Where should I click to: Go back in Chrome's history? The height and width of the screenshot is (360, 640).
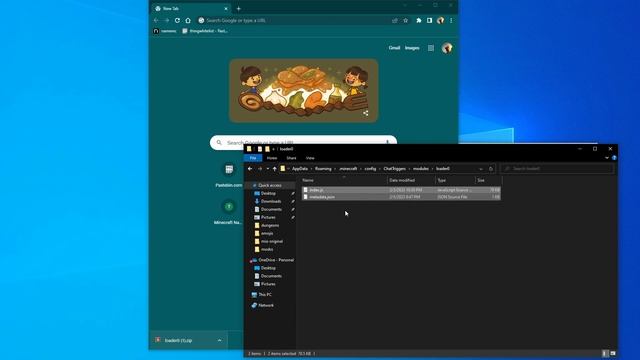coord(156,20)
